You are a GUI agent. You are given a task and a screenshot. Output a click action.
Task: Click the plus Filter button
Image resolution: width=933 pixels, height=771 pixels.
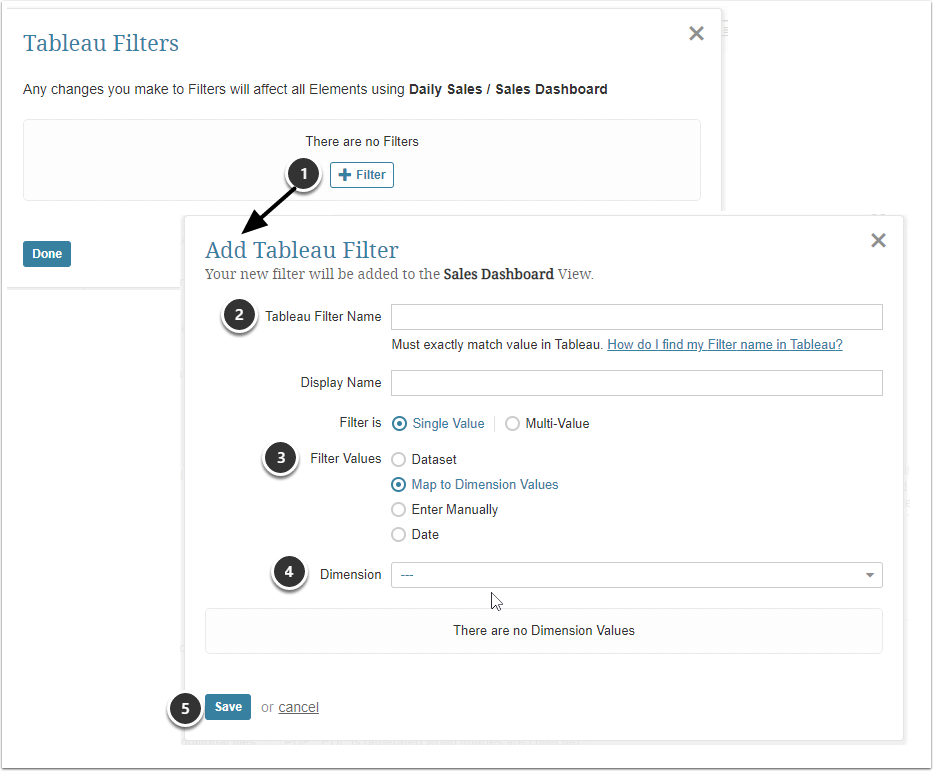click(361, 175)
